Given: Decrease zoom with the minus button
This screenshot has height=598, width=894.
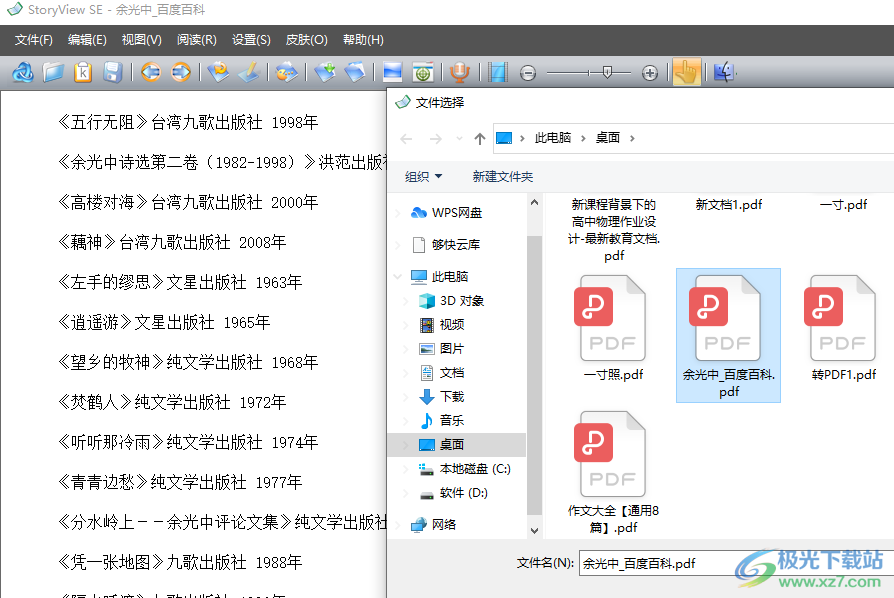Looking at the screenshot, I should (528, 73).
